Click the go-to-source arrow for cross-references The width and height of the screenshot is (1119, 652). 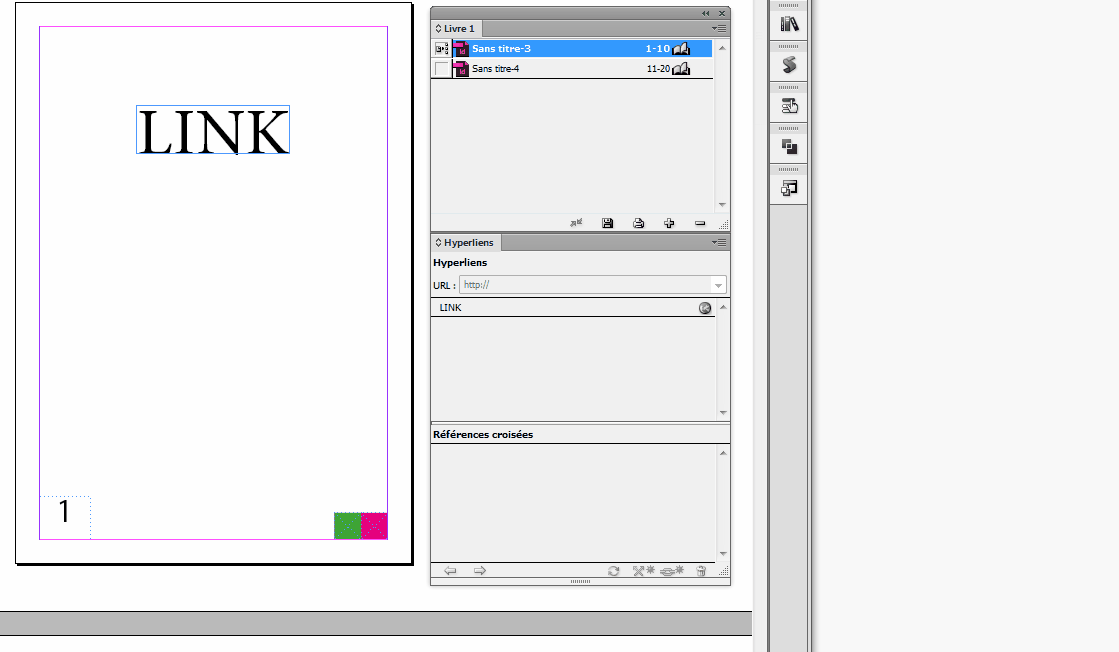pyautogui.click(x=450, y=570)
